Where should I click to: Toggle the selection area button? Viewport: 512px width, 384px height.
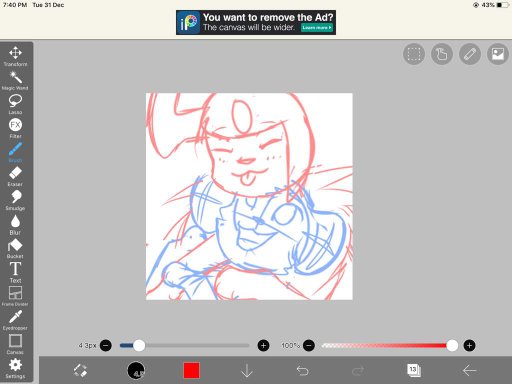tap(414, 54)
